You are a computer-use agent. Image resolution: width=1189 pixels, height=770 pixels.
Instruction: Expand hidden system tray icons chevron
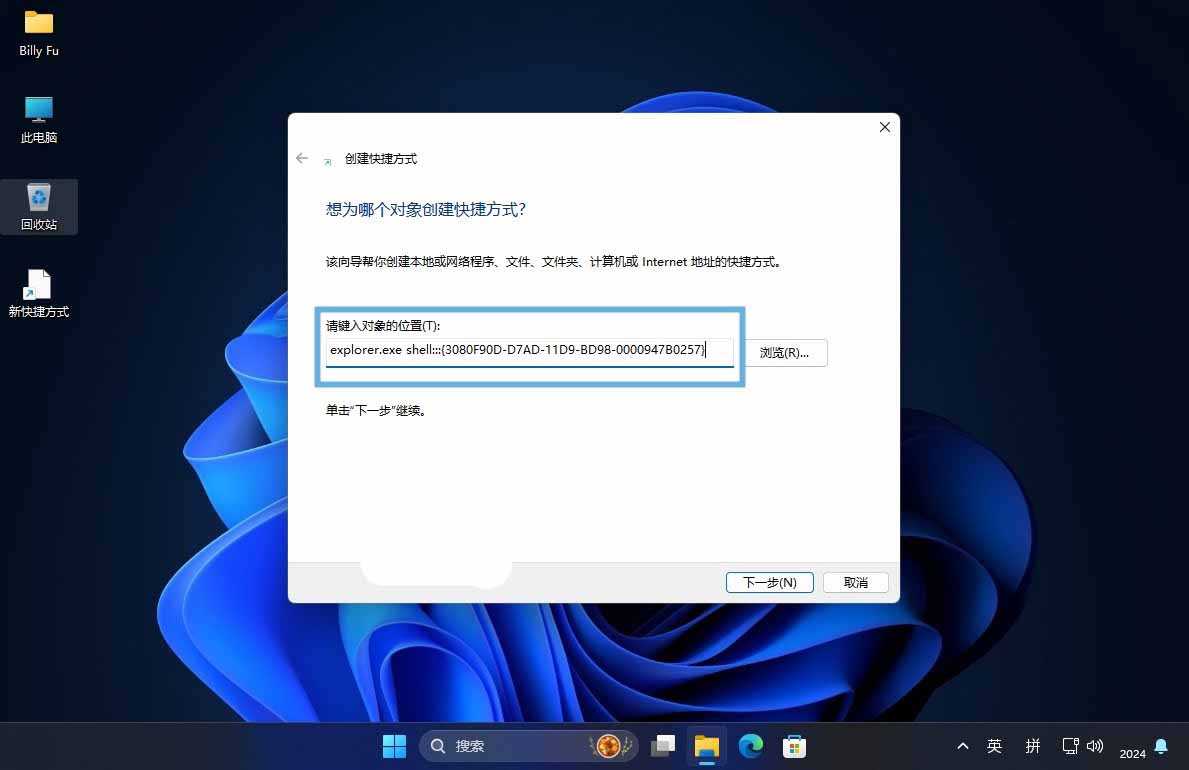click(x=962, y=746)
